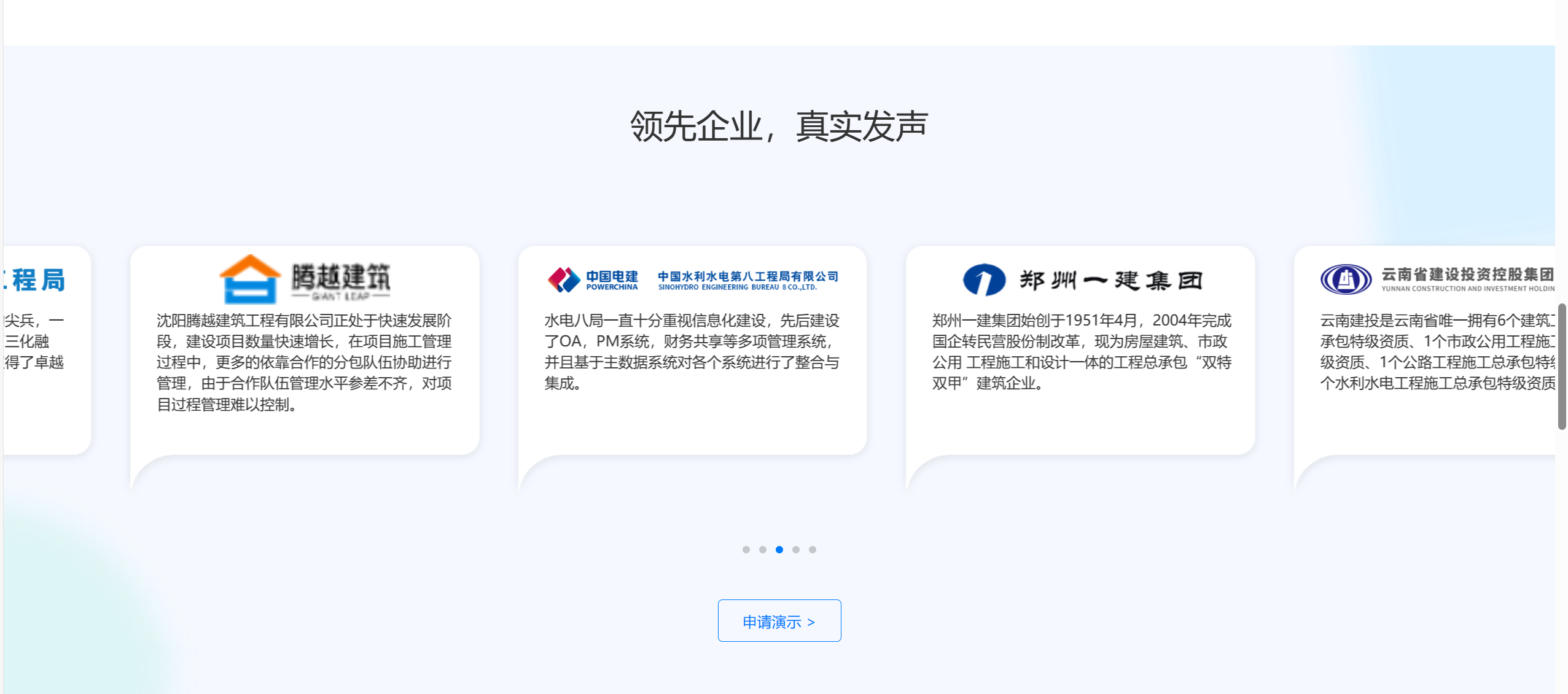Click the 郑州一建集团 blue circle logo
The height and width of the screenshot is (694, 1568).
984,280
